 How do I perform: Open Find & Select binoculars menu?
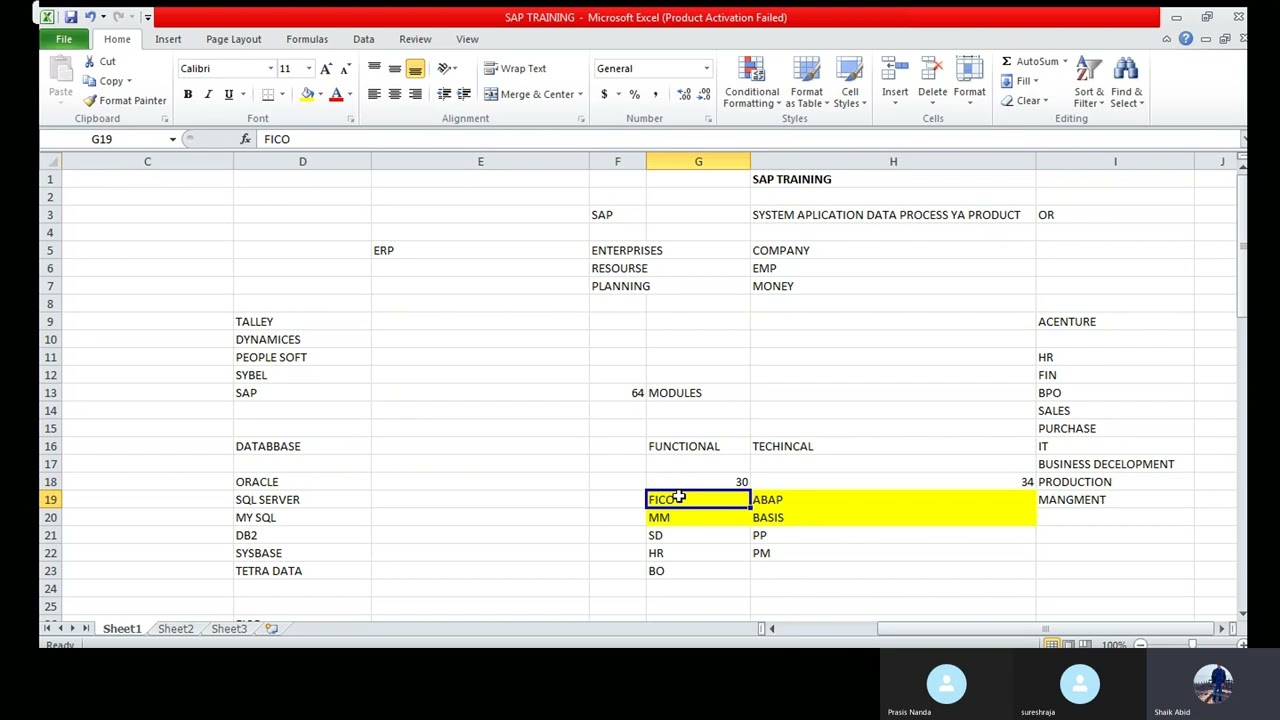[x=1126, y=83]
